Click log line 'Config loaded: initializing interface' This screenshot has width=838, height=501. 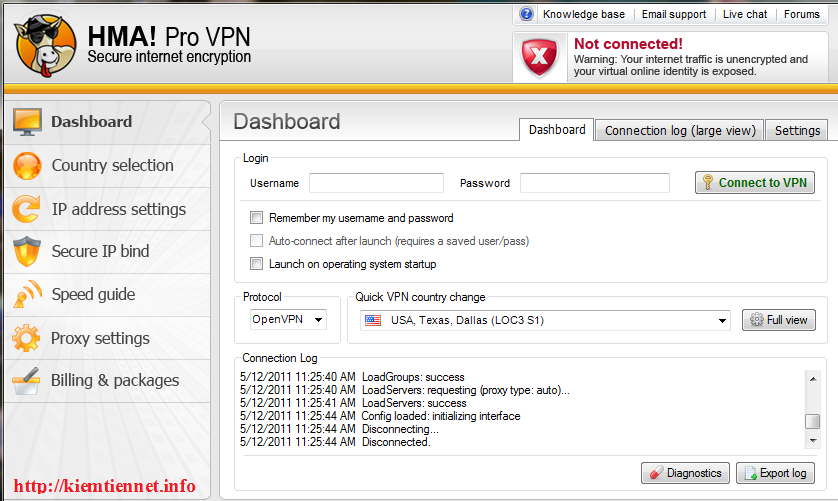(380, 415)
